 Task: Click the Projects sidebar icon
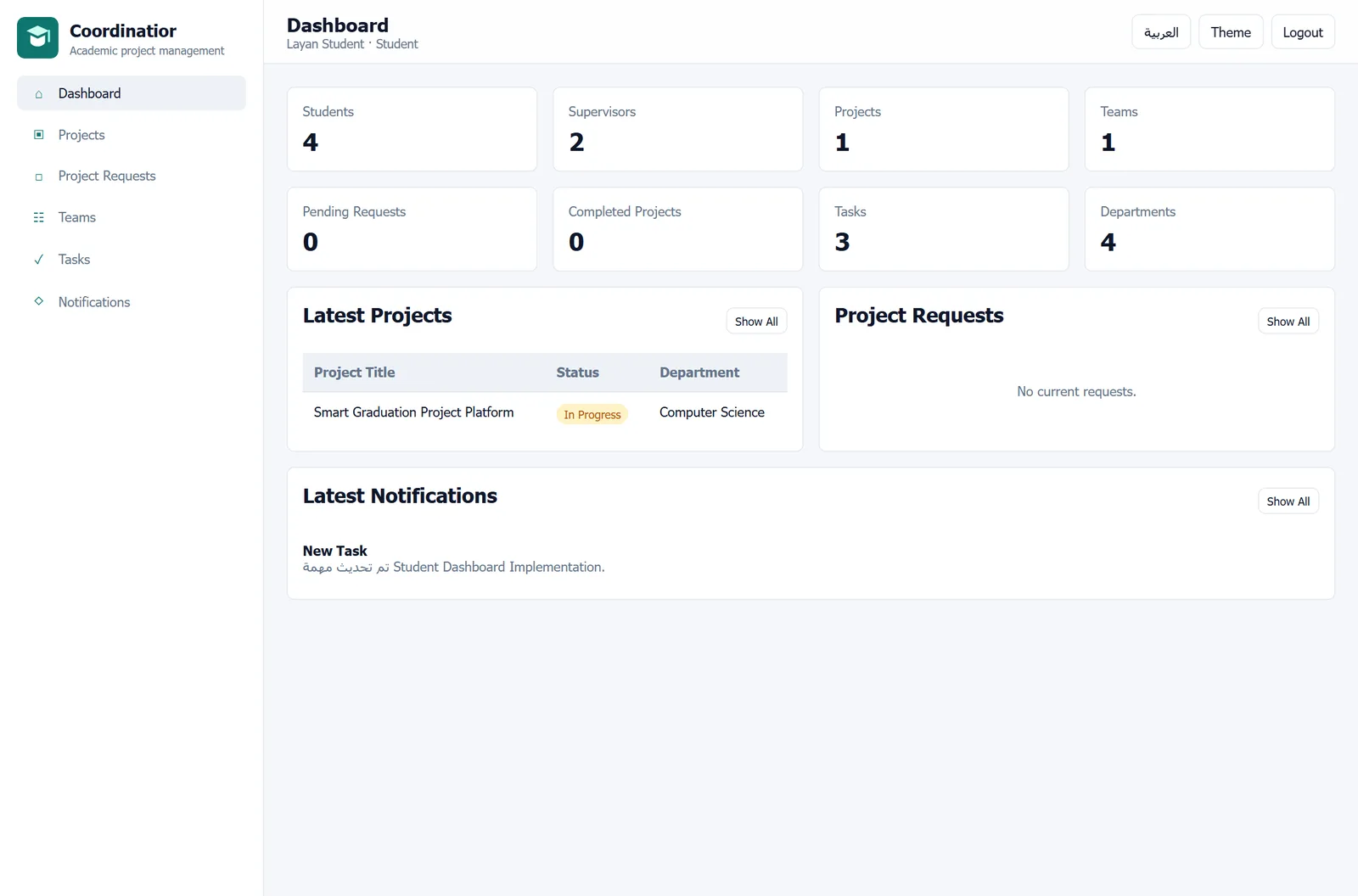[x=38, y=135]
